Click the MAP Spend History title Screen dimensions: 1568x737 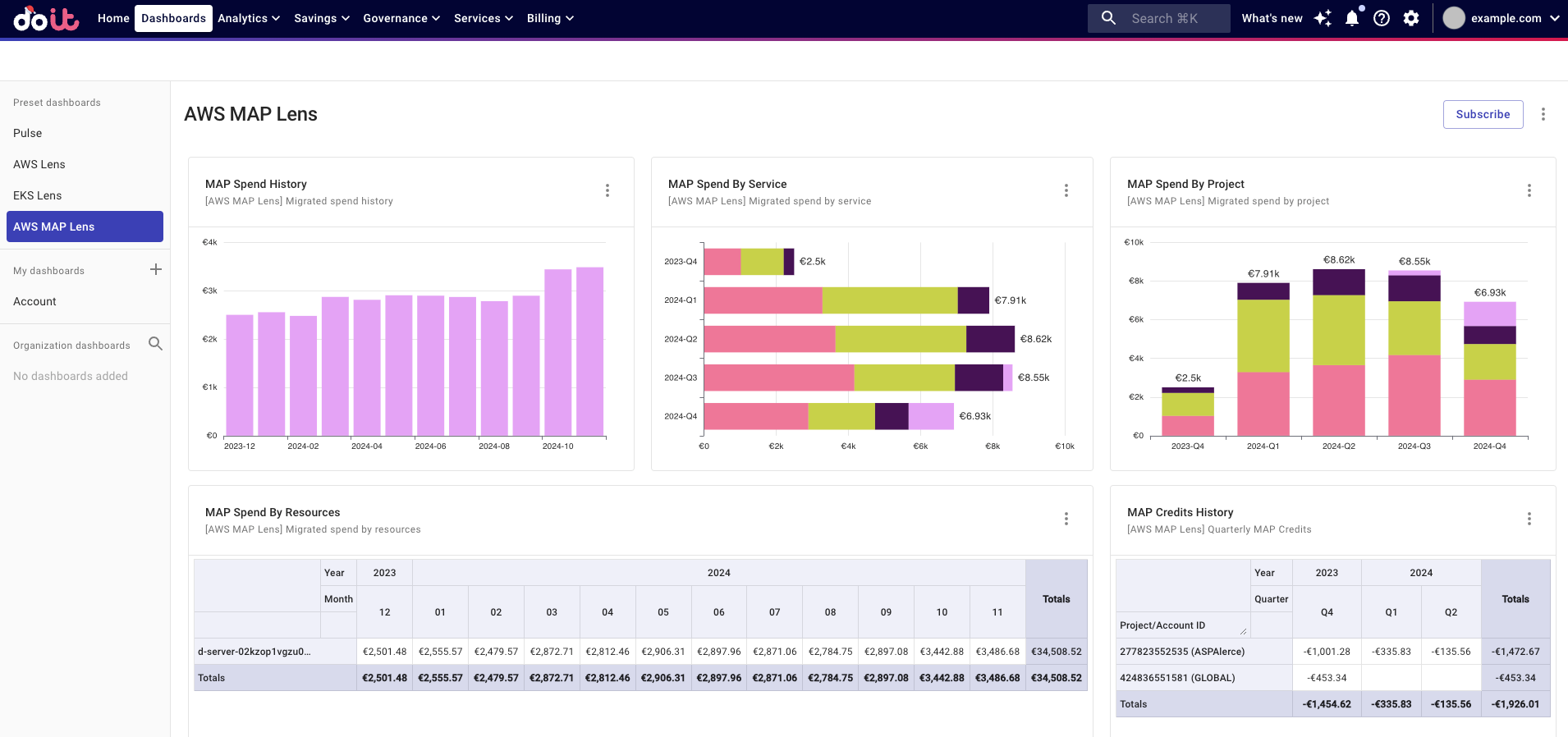coord(256,184)
